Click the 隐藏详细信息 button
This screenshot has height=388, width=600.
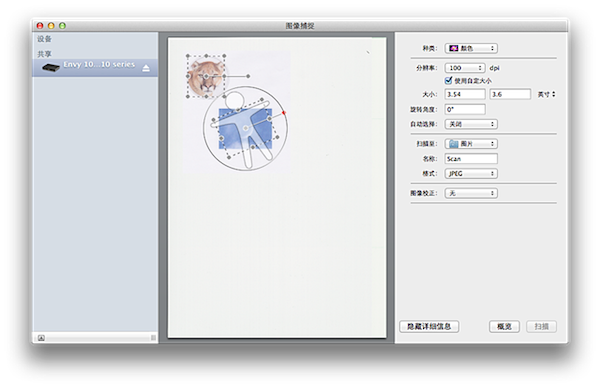(x=429, y=326)
